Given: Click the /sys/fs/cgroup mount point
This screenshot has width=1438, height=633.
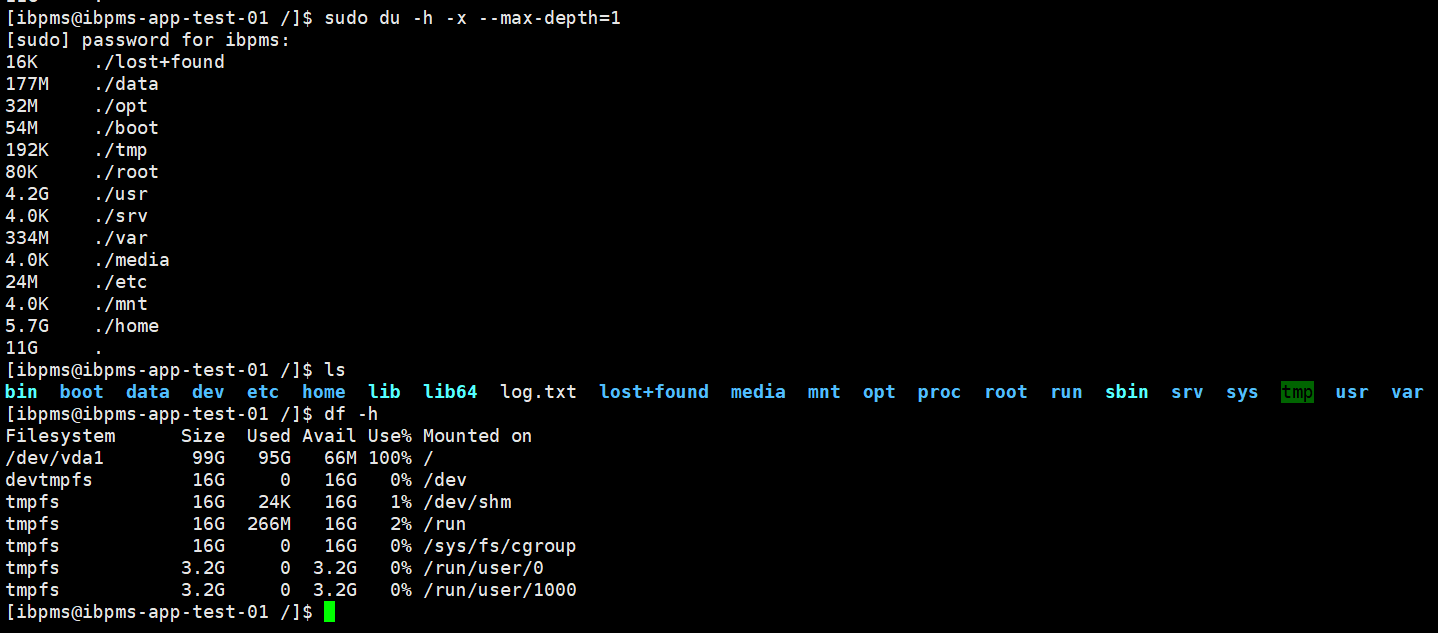Looking at the screenshot, I should 499,546.
